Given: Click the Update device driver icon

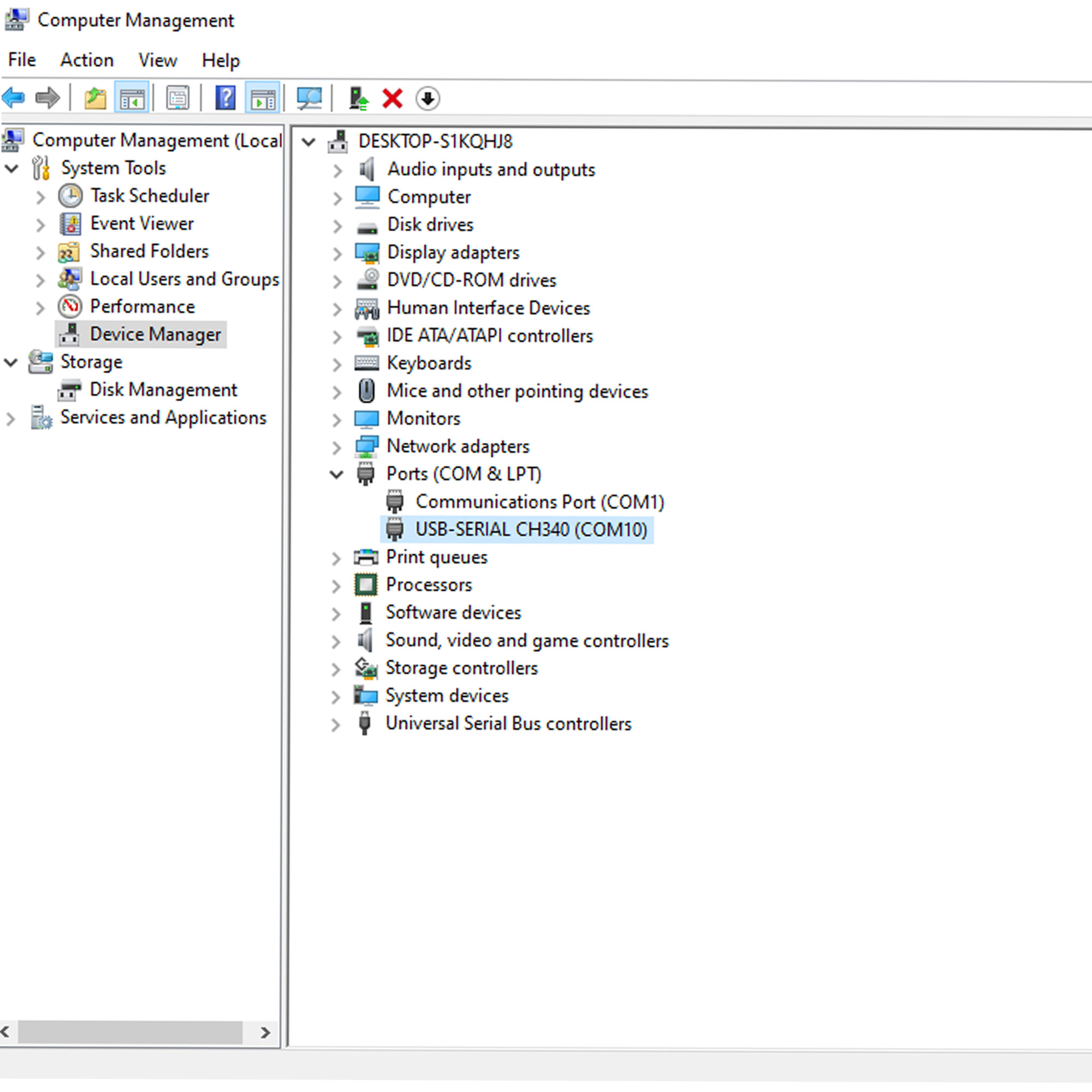Looking at the screenshot, I should point(358,98).
